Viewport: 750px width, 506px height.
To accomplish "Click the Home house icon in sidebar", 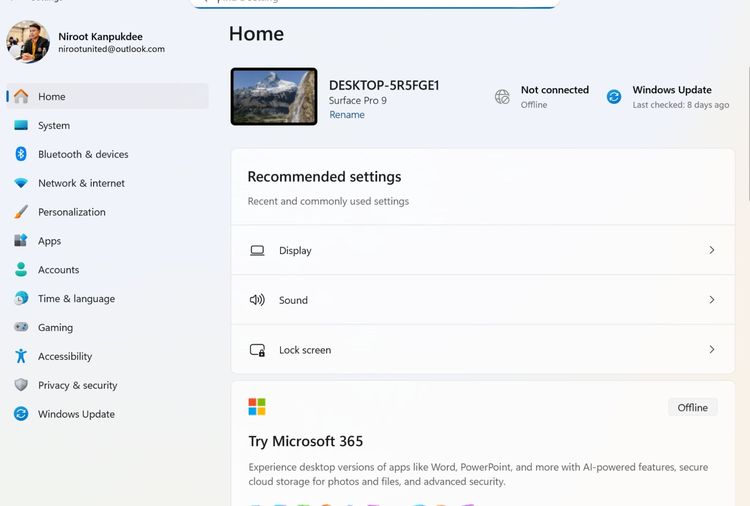I will click(21, 97).
